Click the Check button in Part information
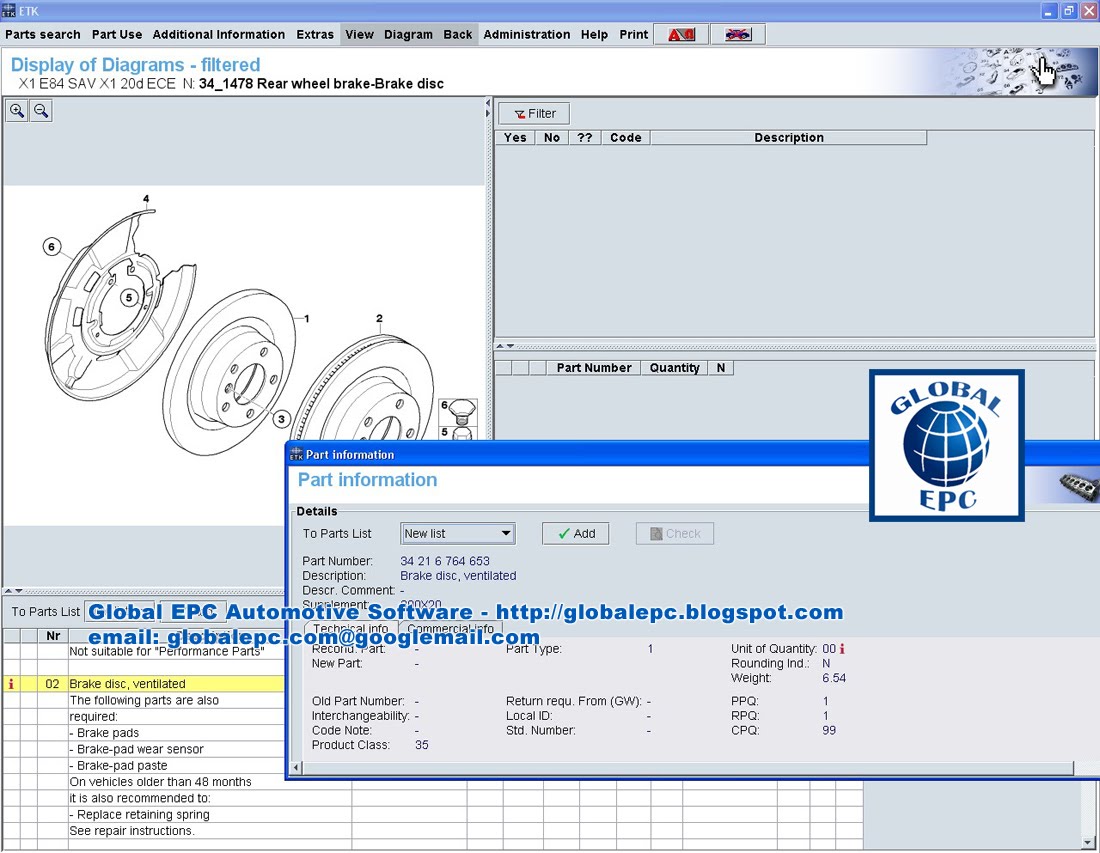1100x853 pixels. pyautogui.click(x=675, y=534)
